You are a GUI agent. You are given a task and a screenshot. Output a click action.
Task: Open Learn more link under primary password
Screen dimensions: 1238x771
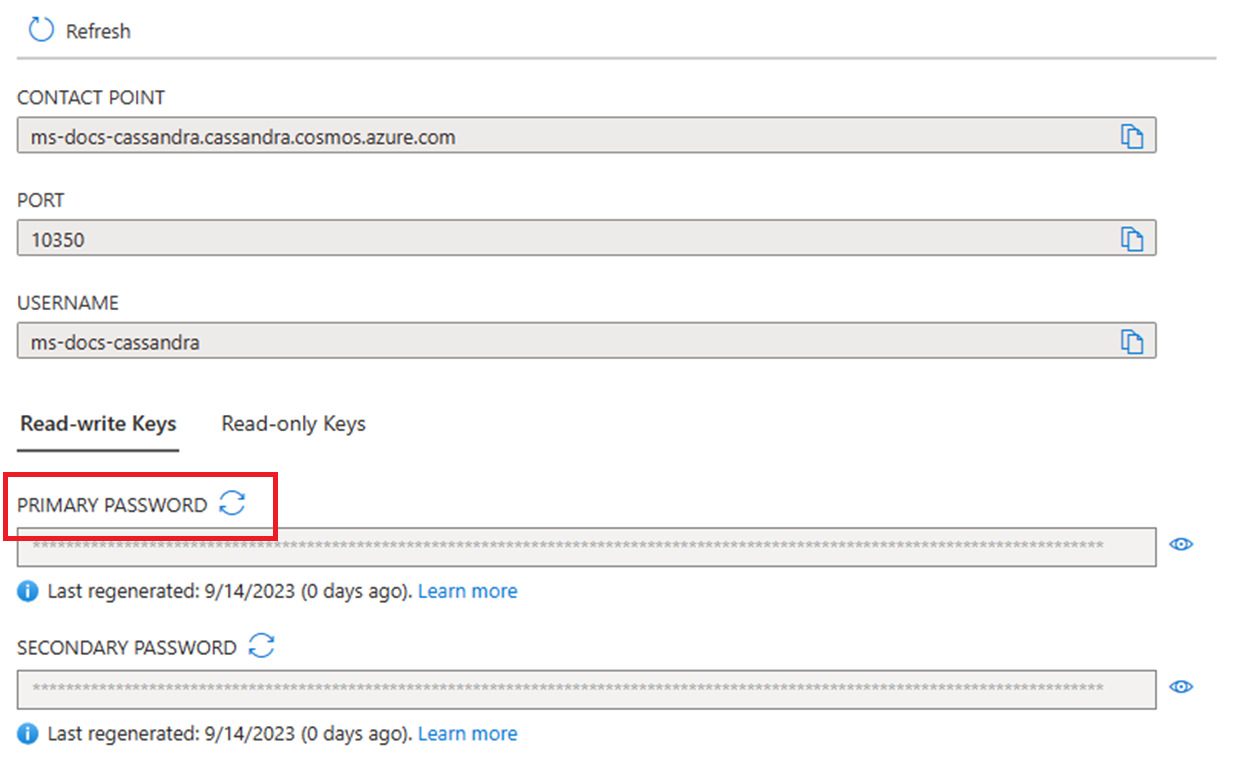467,591
